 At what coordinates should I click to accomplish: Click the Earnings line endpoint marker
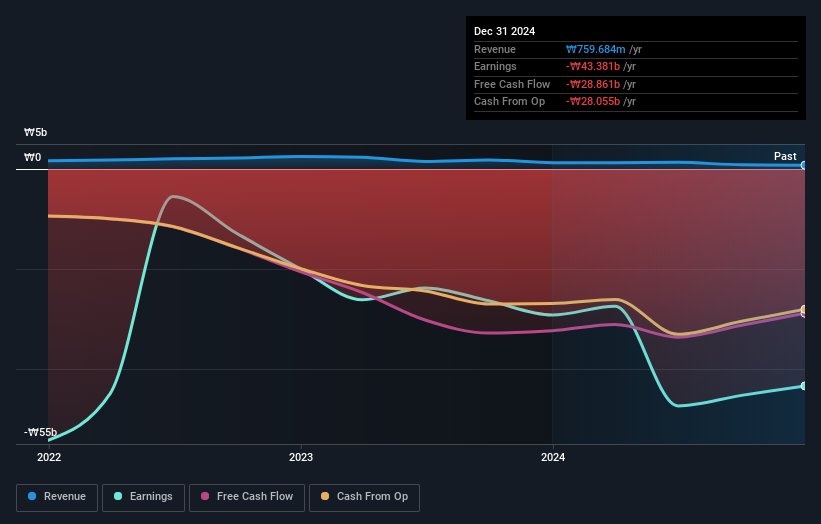[804, 386]
